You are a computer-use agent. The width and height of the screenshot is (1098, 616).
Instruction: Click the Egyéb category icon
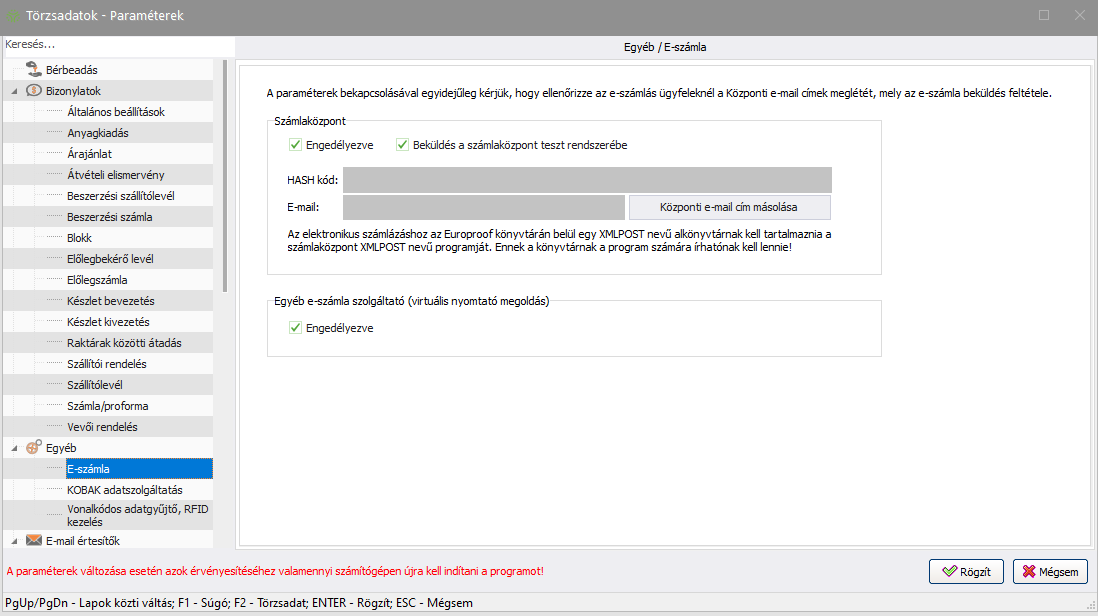[x=33, y=448]
